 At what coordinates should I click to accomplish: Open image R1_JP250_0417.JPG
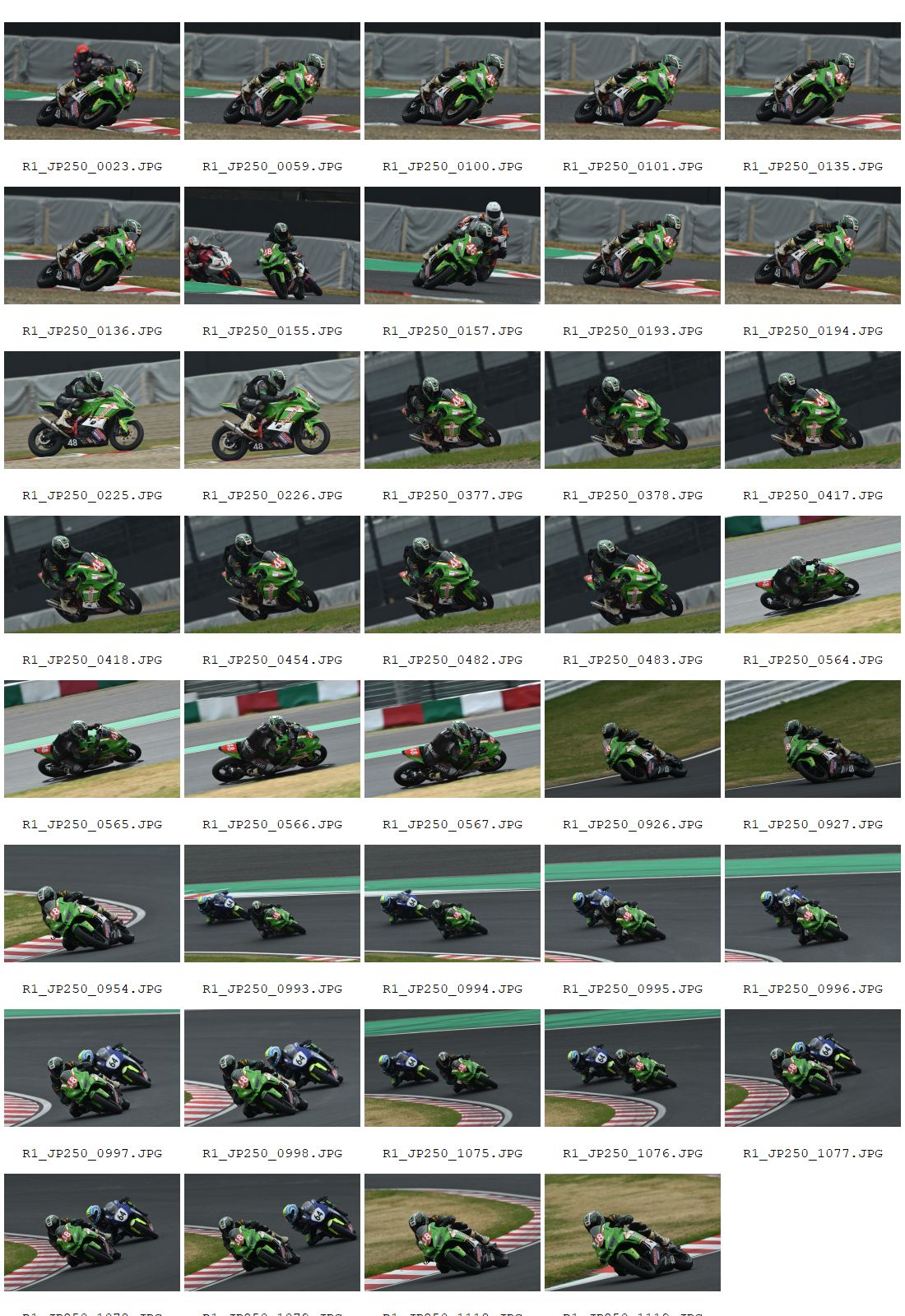813,410
